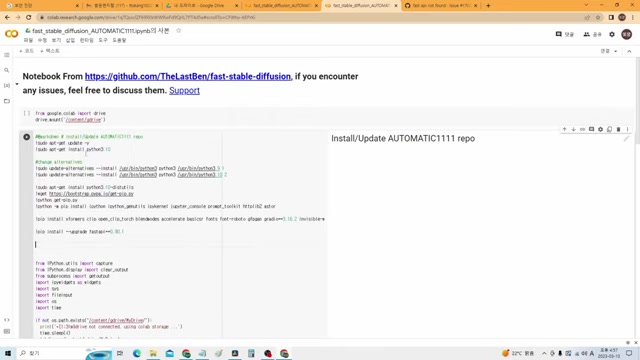Open the cell's more options menu
This screenshot has height=360, width=640.
(x=627, y=129)
